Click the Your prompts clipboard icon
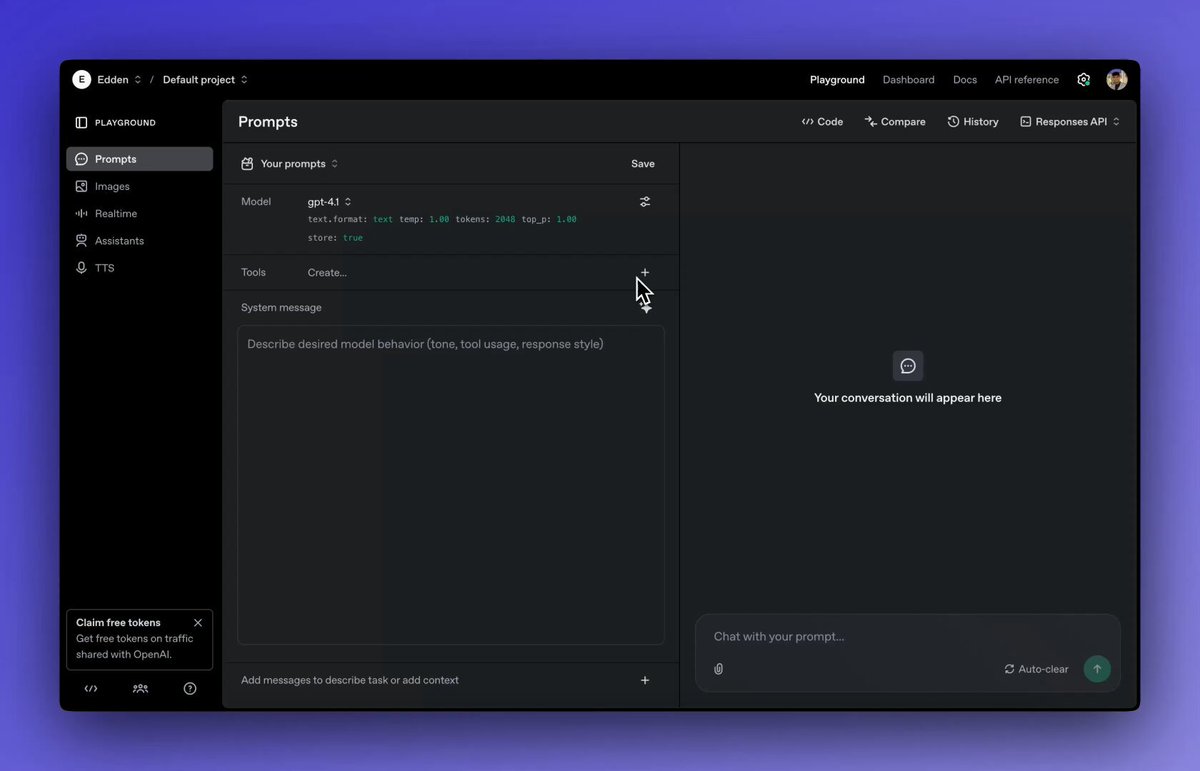 point(247,164)
